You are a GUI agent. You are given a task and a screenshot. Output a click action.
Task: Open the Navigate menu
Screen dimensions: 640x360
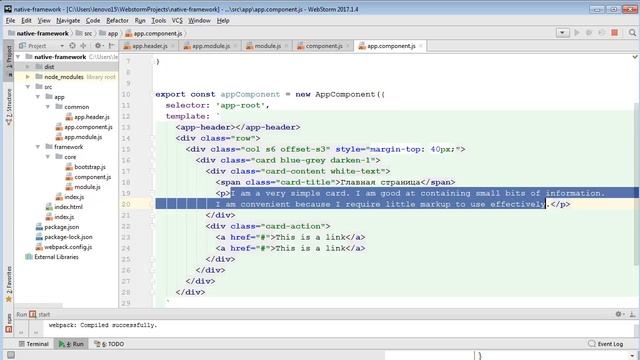(68, 20)
